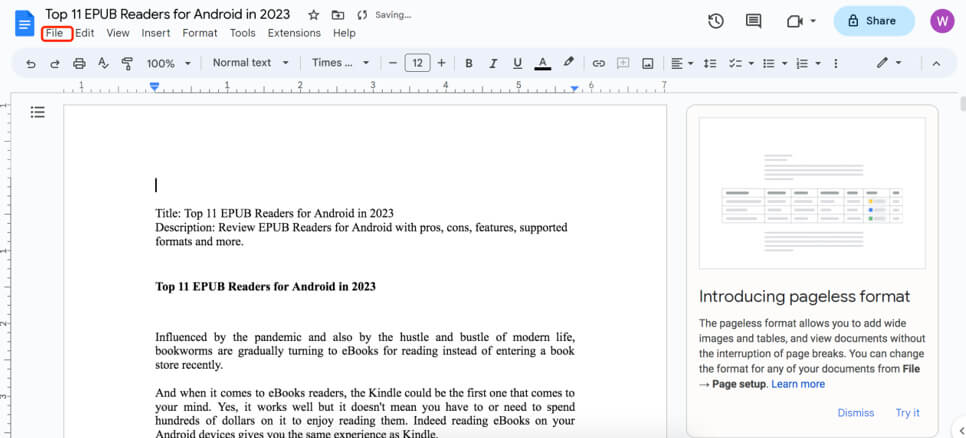The width and height of the screenshot is (966, 438).
Task: Open the account avatar W
Action: (942, 21)
